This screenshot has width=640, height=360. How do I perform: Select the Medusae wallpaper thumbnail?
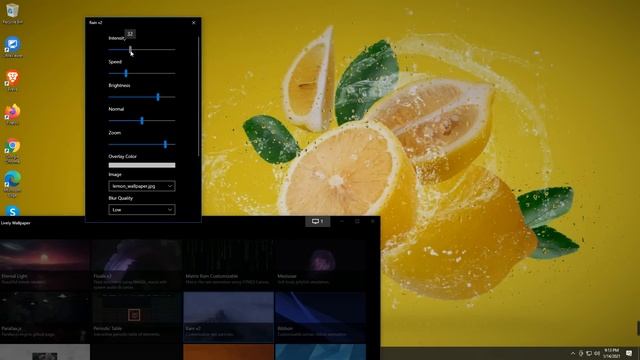[x=320, y=264]
